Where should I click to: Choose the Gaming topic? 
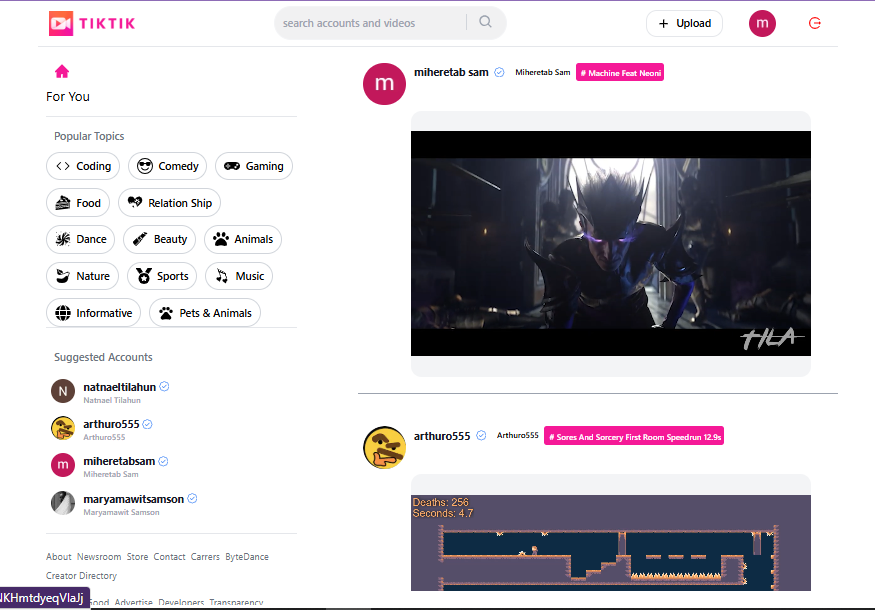(254, 166)
